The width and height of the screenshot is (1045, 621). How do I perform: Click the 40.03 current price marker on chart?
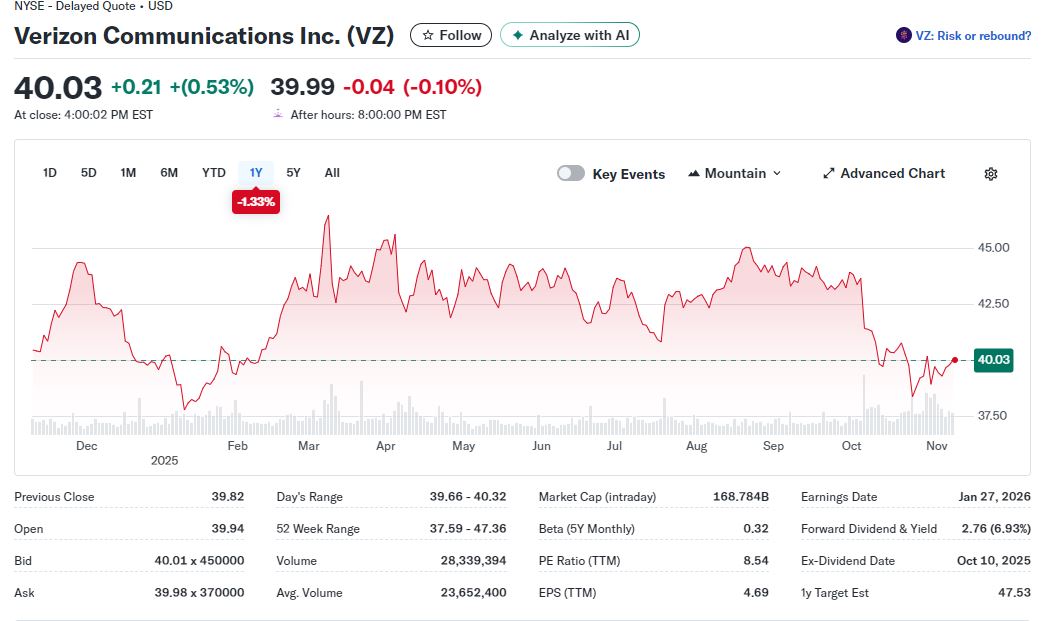[993, 360]
